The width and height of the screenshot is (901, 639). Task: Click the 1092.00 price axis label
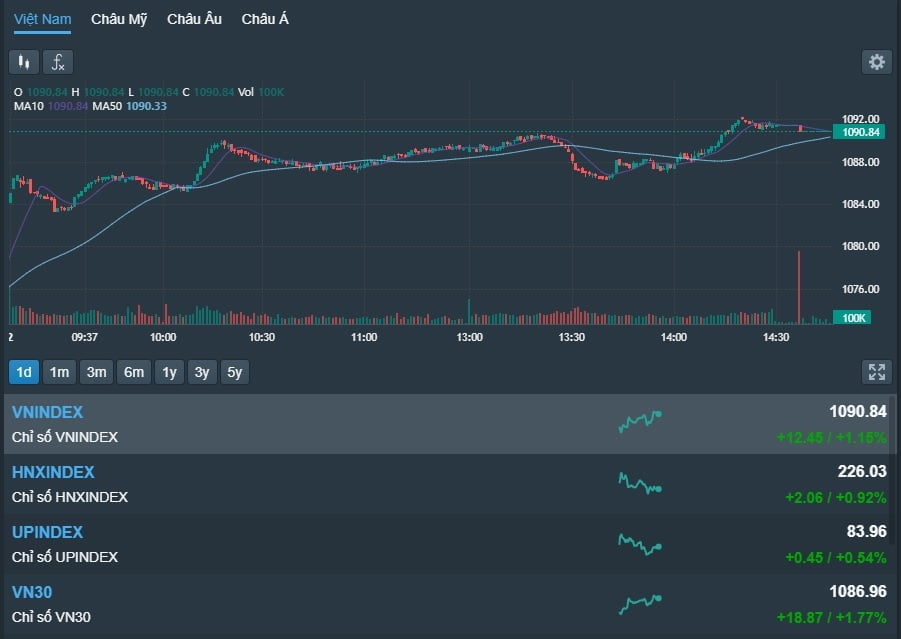click(x=860, y=119)
